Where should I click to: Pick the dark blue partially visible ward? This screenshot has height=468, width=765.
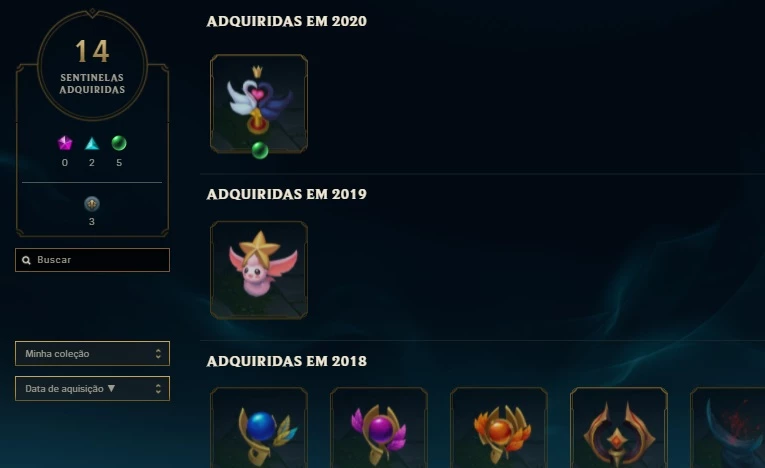[728, 427]
